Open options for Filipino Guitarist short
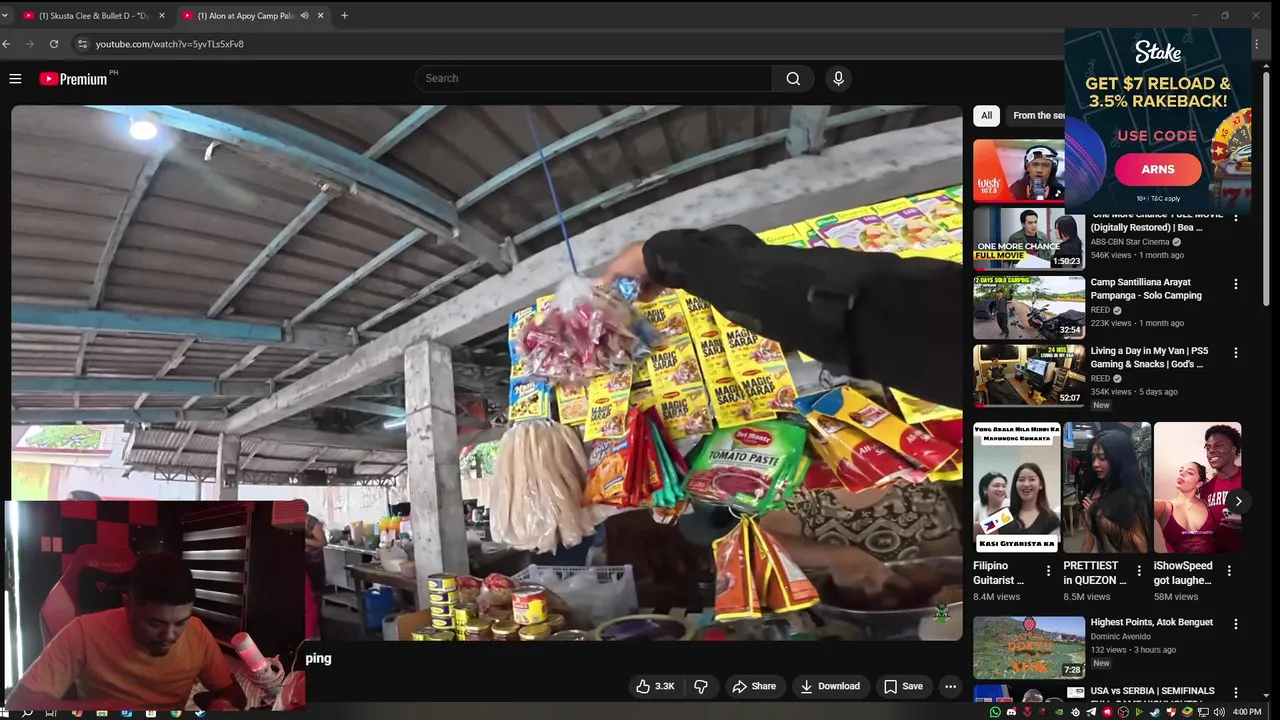The width and height of the screenshot is (1280, 720). pyautogui.click(x=1048, y=570)
